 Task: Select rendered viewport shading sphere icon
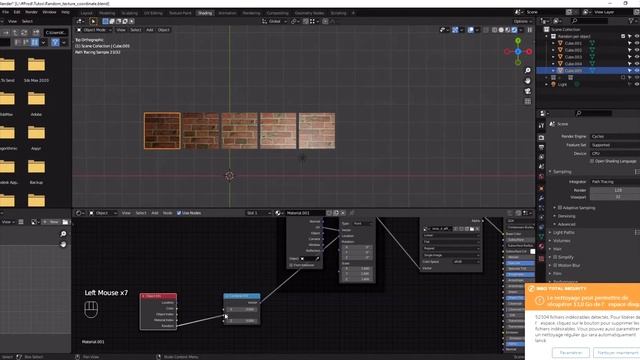click(x=514, y=30)
